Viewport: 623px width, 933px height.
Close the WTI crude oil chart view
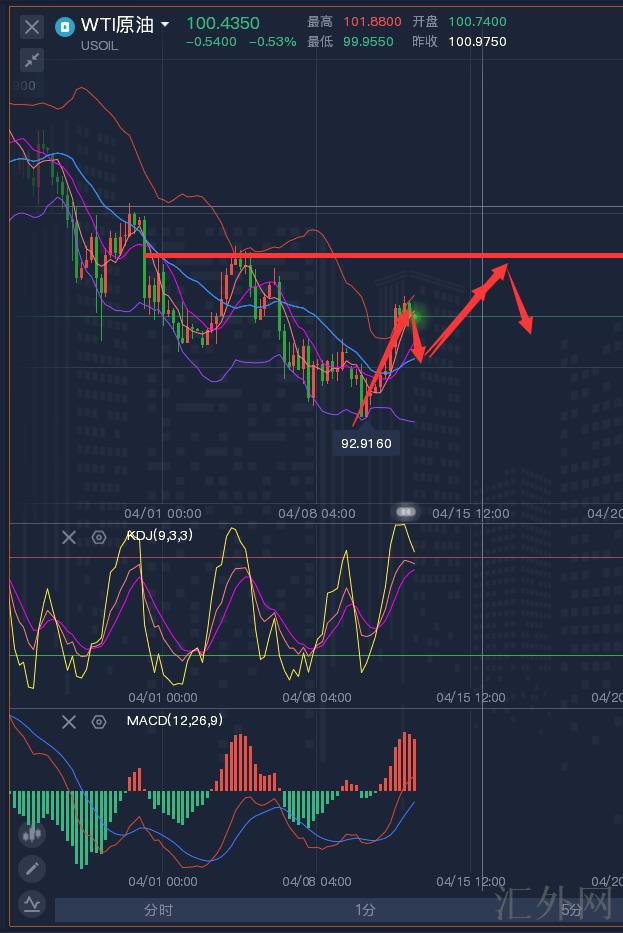tap(32, 27)
